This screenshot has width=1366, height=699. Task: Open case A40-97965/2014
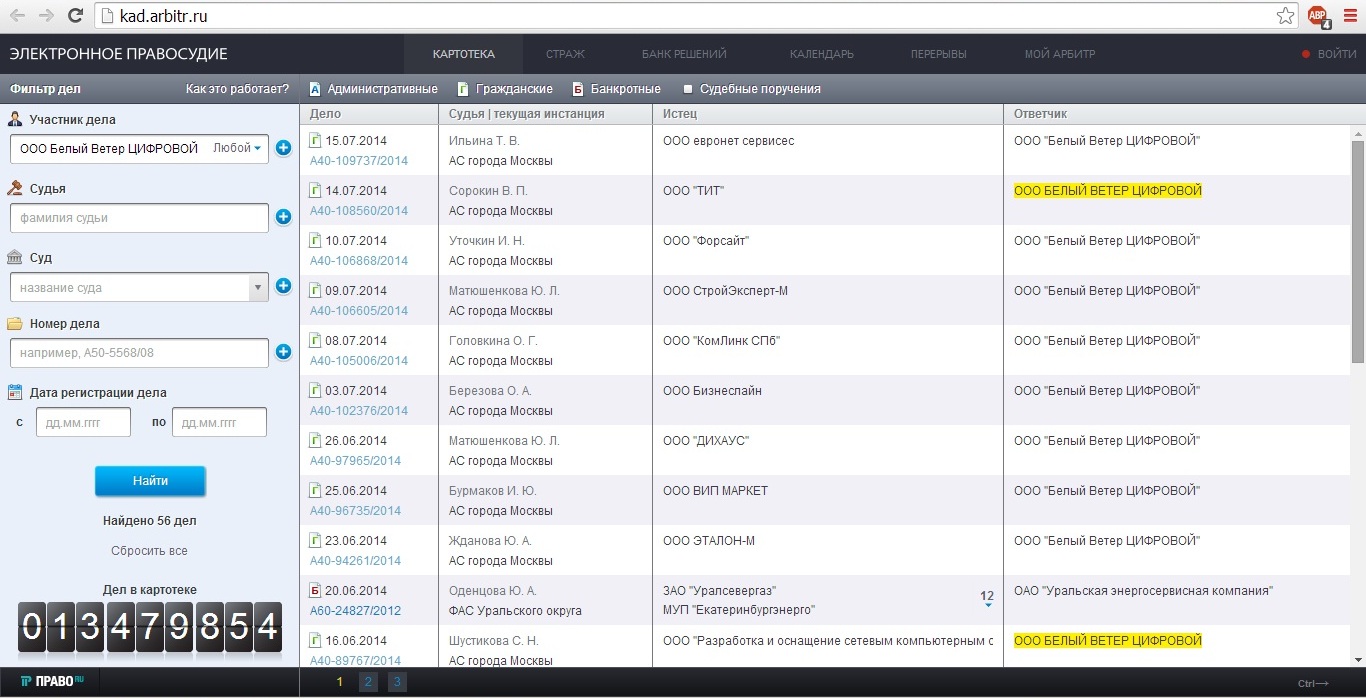click(x=355, y=460)
